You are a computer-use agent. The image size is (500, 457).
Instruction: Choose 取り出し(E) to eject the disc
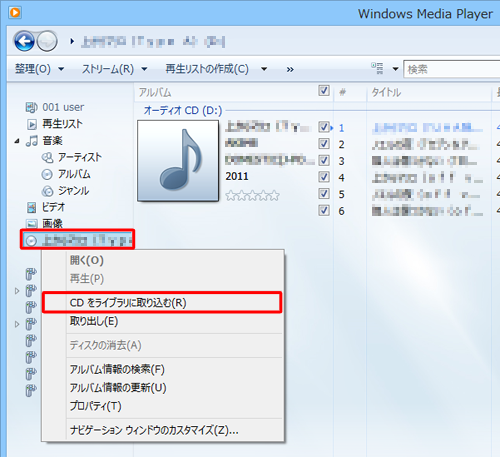tap(163, 321)
